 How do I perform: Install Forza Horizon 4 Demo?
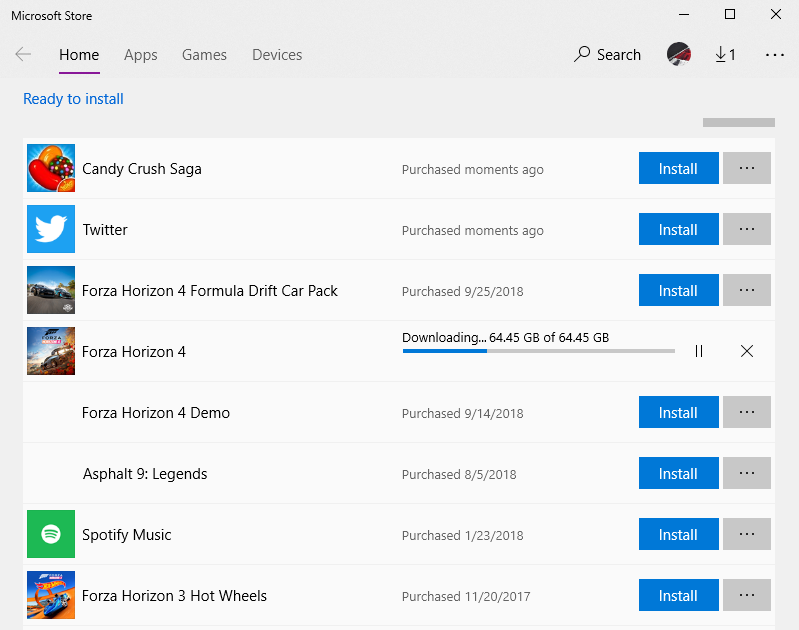pos(679,412)
